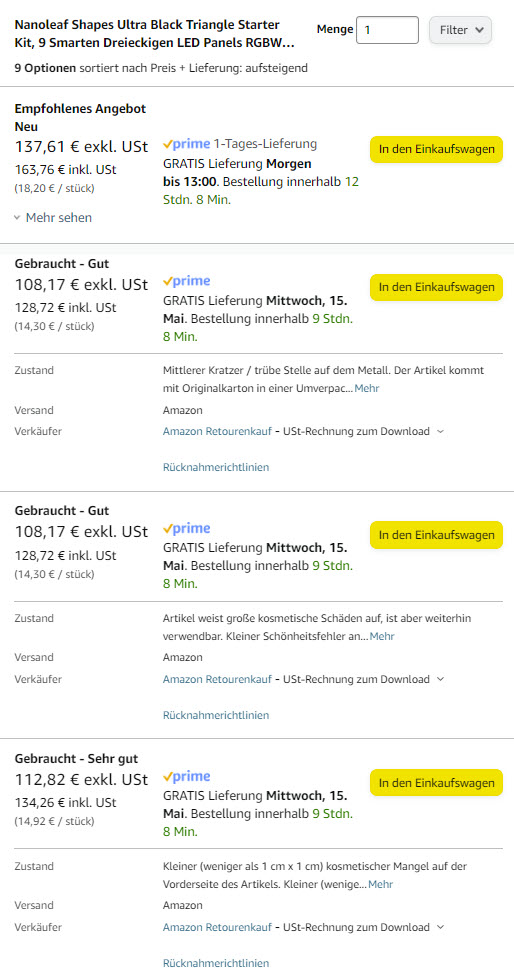
Task: Expand Mehr sehen under recommended offer
Action: tap(53, 218)
